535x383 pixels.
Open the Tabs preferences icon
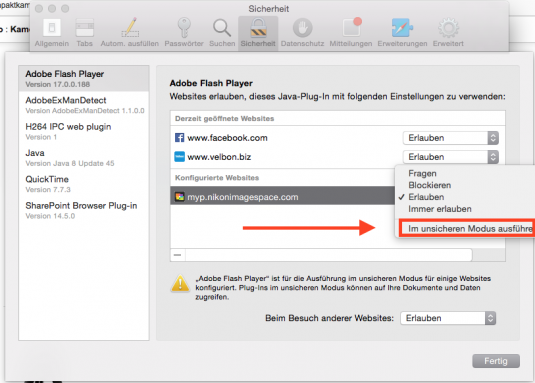[x=84, y=33]
